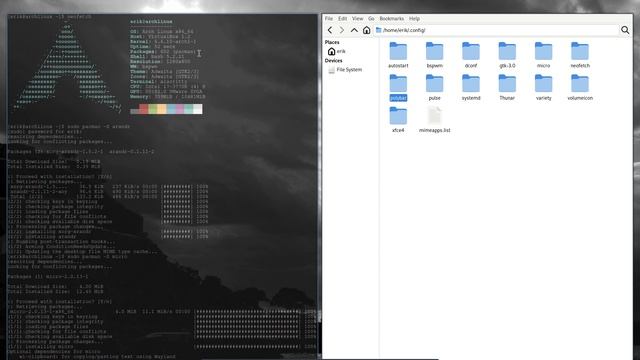Viewport: 640px width, 360px height.
Task: Open the bspwm folder
Action: (x=434, y=55)
